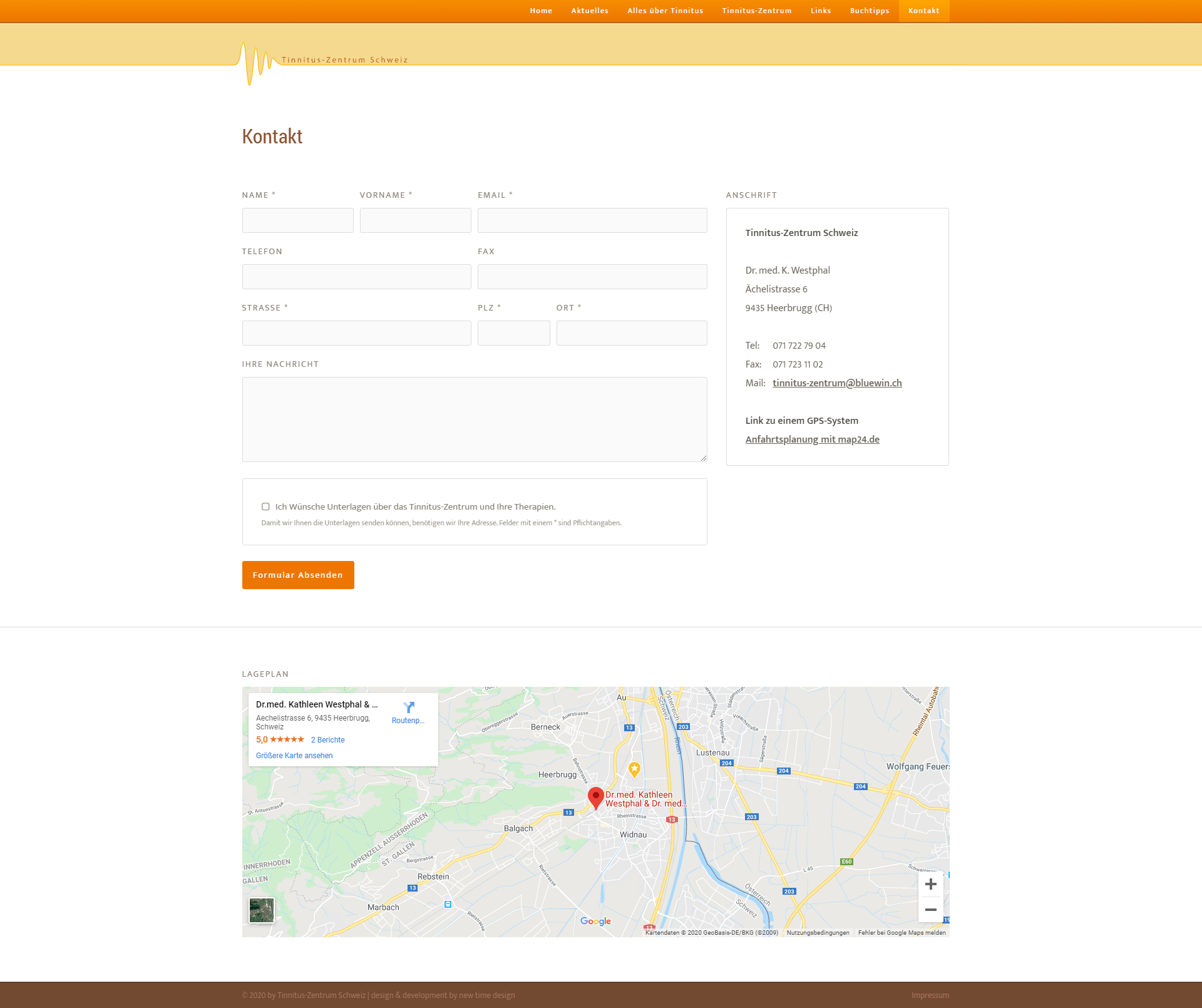Click the tinnitus-zentrum@bluewin.ch email link
Screen dimensions: 1202x1008
[837, 383]
